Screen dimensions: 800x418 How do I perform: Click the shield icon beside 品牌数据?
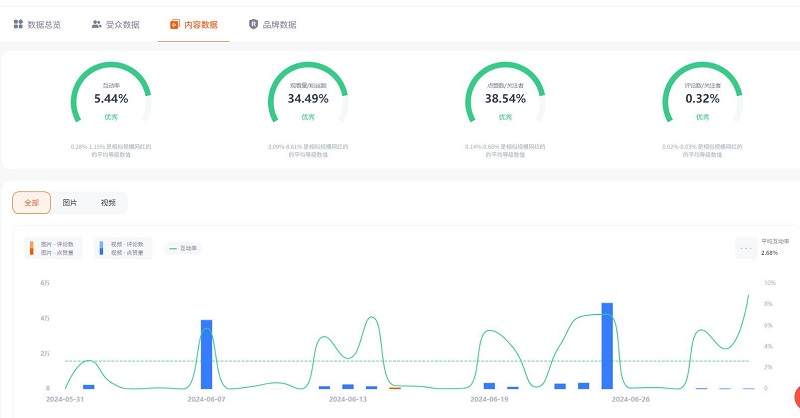[x=253, y=24]
